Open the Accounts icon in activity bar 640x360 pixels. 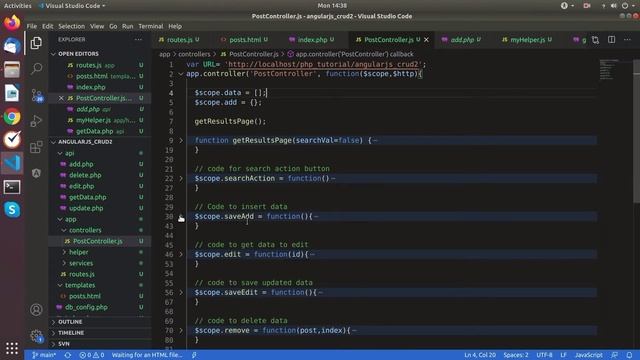[x=36, y=310]
